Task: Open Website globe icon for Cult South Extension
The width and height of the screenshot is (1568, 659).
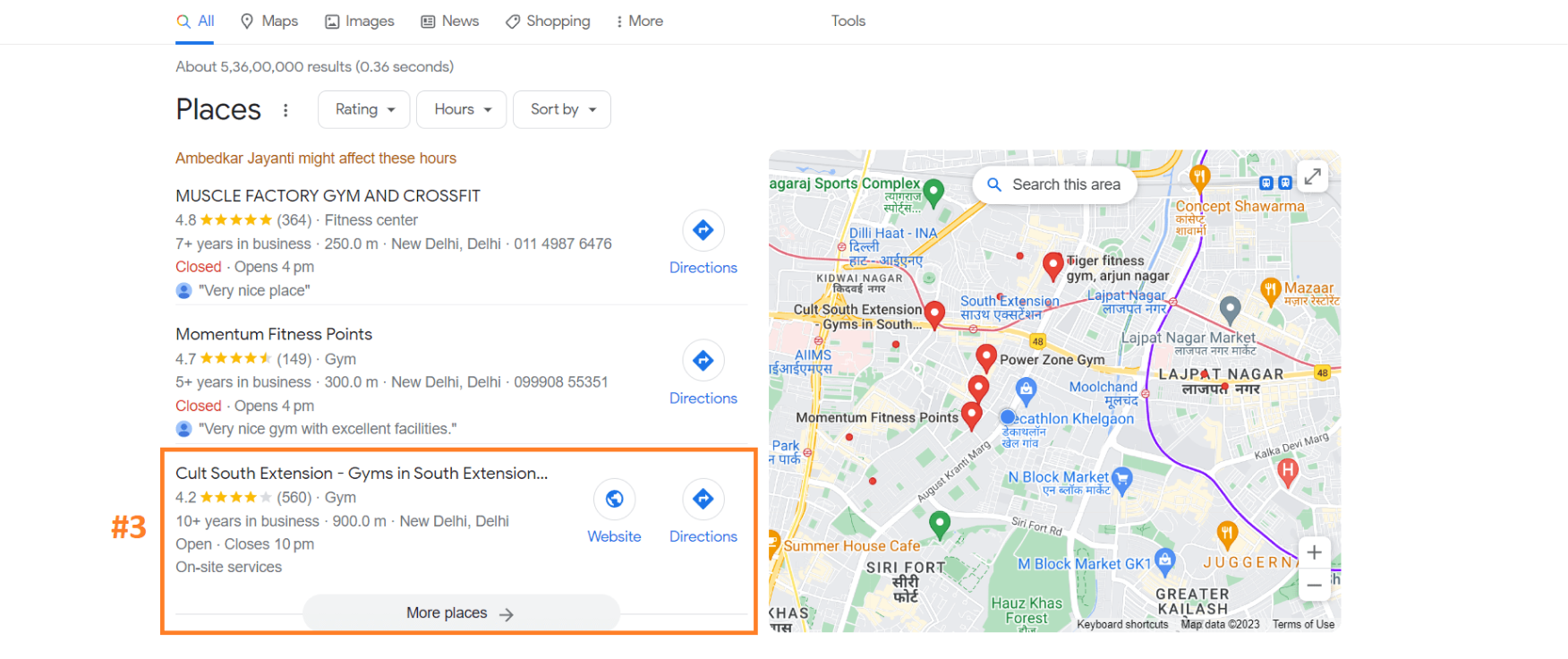Action: click(615, 499)
